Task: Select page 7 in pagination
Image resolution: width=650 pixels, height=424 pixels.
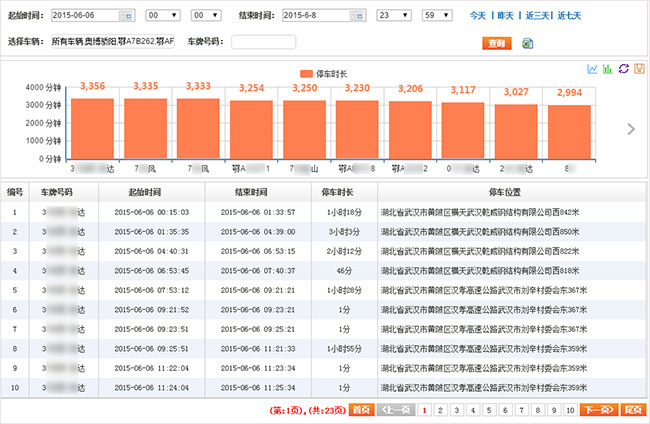Action: coord(521,410)
